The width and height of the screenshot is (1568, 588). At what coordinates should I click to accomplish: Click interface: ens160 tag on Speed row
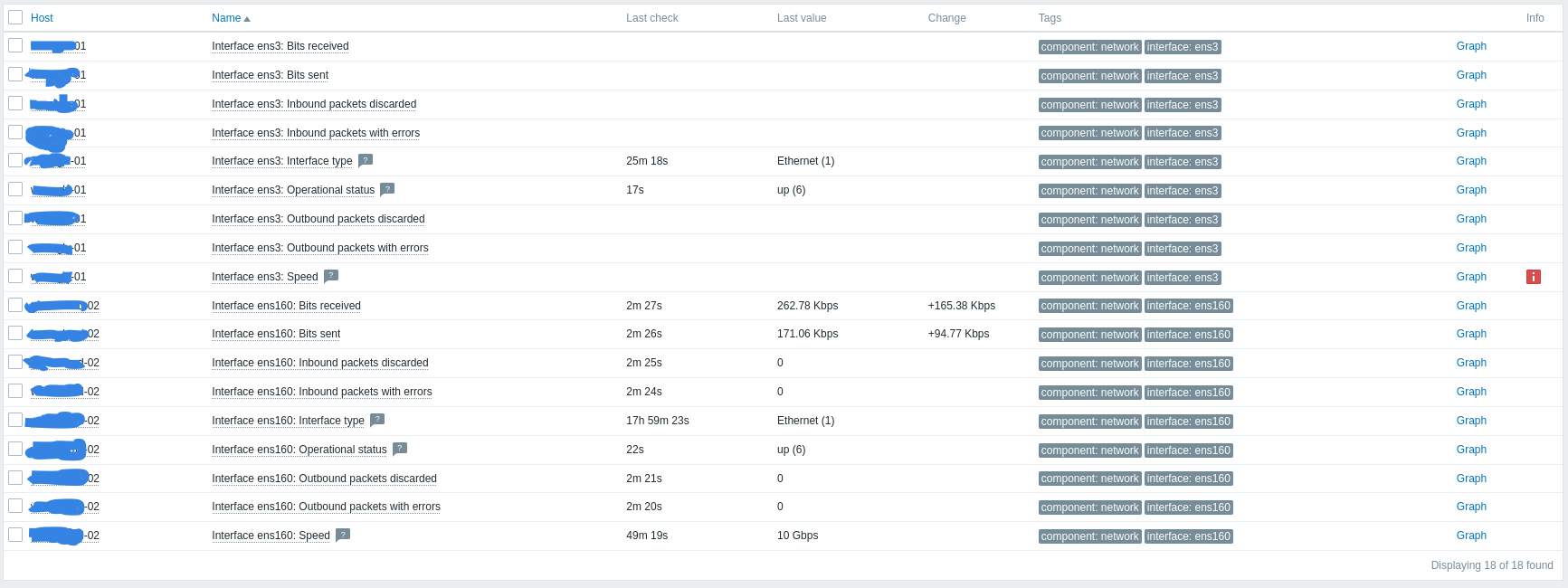coord(1188,536)
